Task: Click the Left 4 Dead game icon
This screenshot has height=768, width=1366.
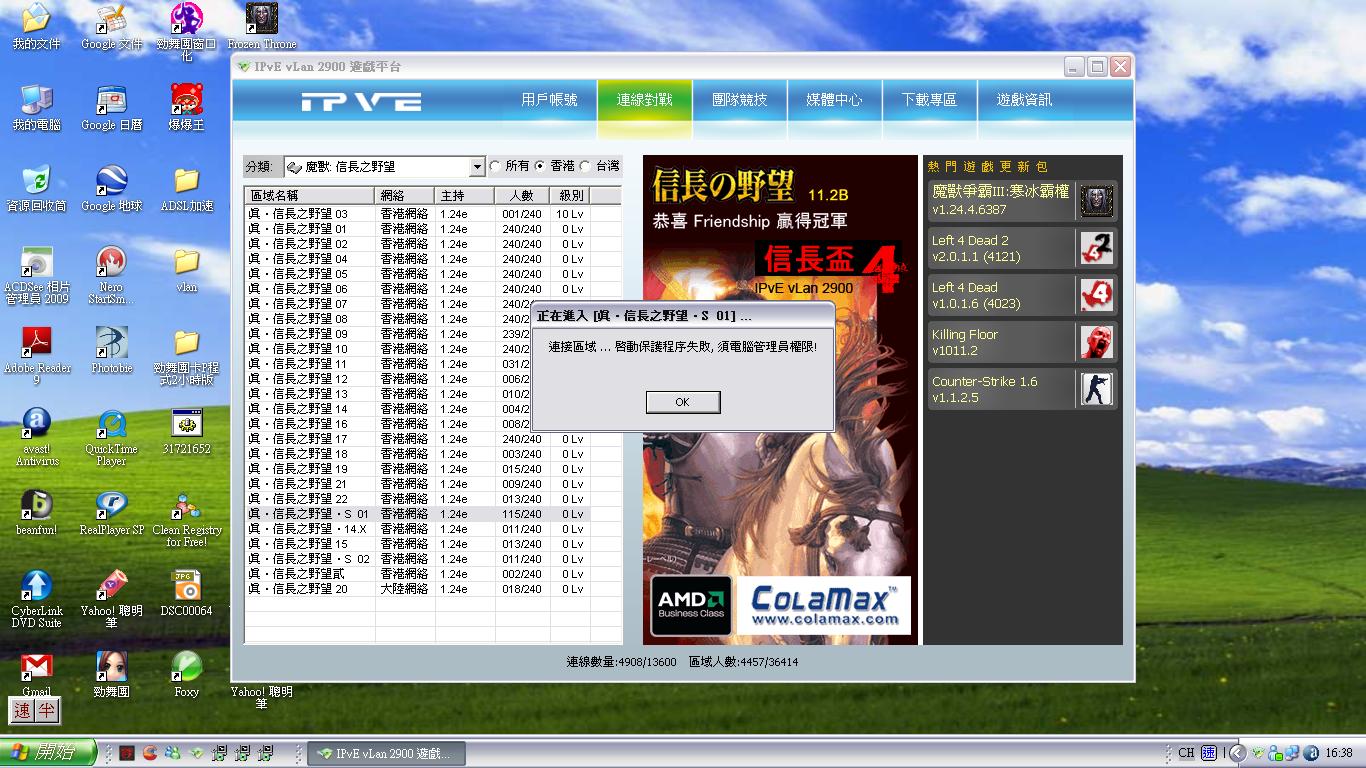Action: [1096, 296]
